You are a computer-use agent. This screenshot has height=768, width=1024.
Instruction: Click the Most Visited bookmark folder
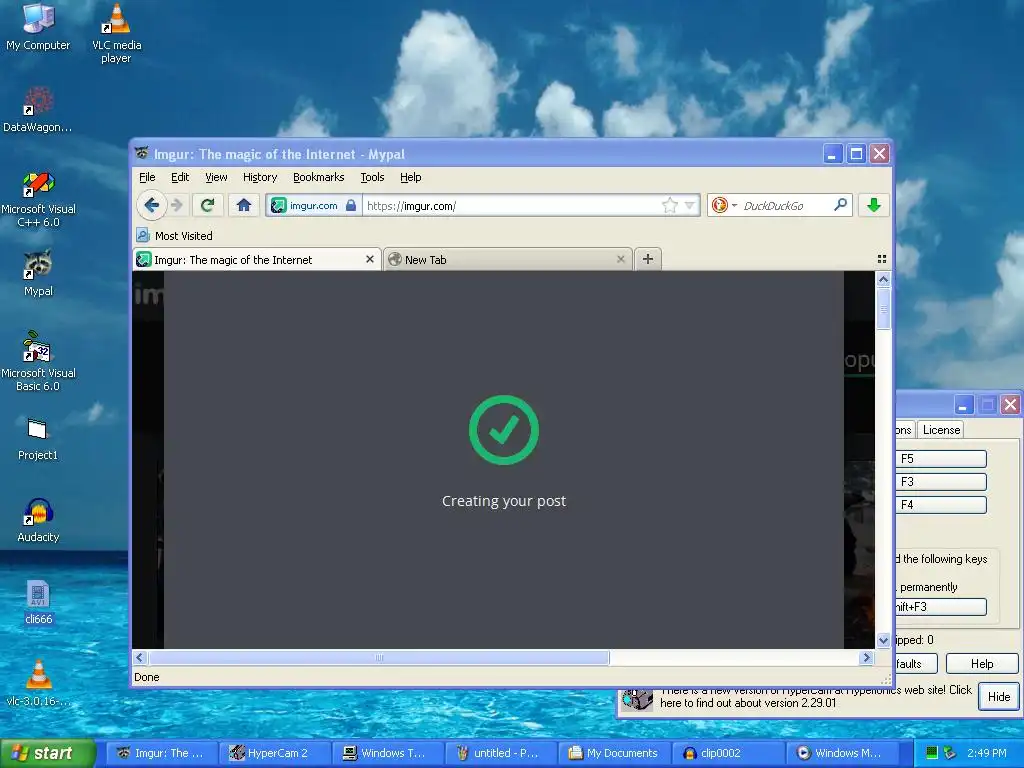[174, 236]
